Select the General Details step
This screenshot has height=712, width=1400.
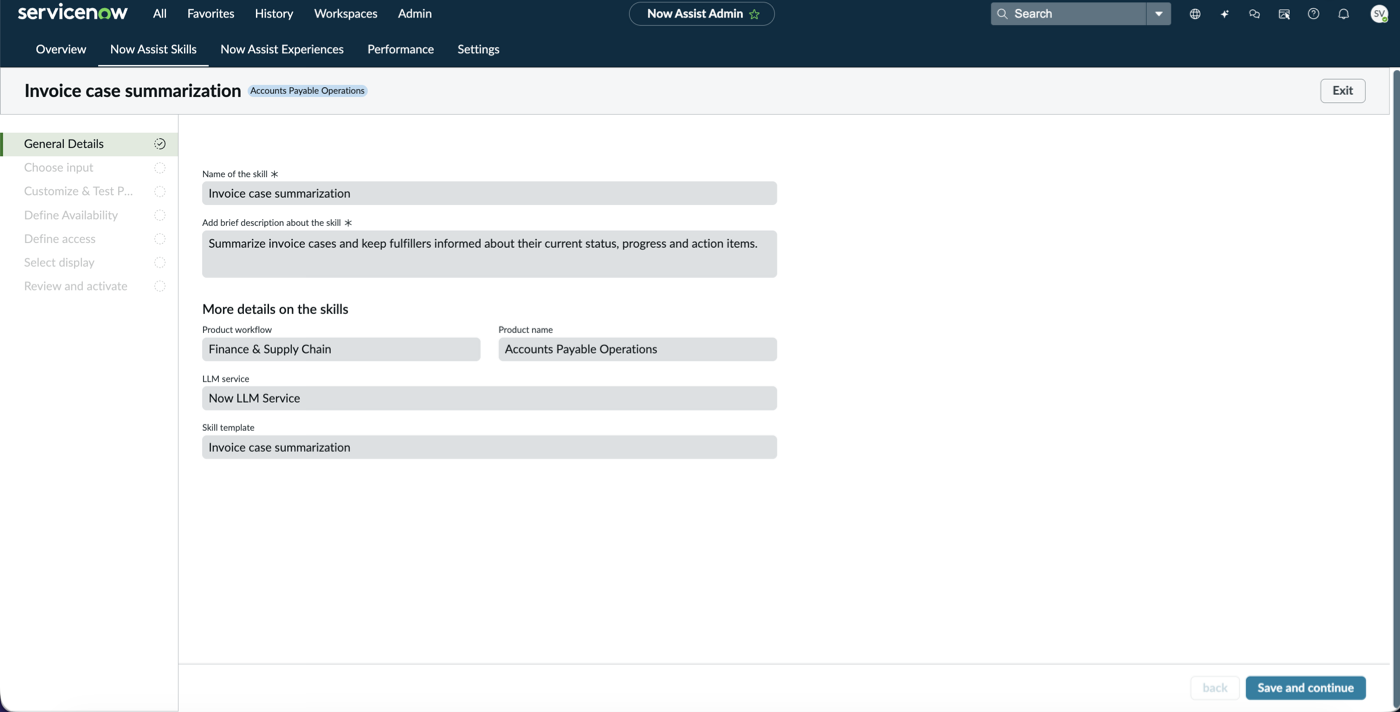[x=89, y=144]
